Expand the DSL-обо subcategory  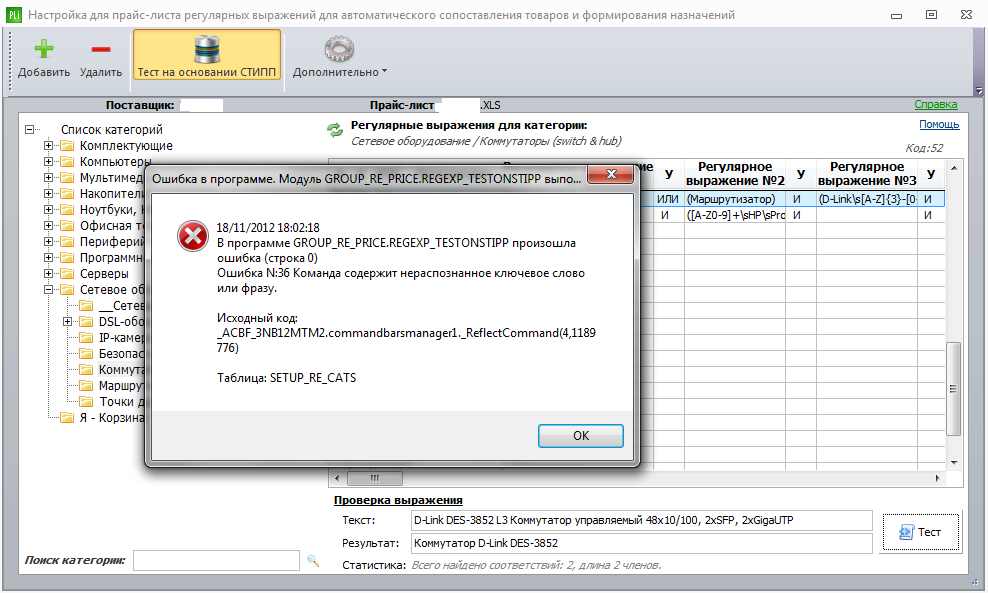[x=68, y=321]
